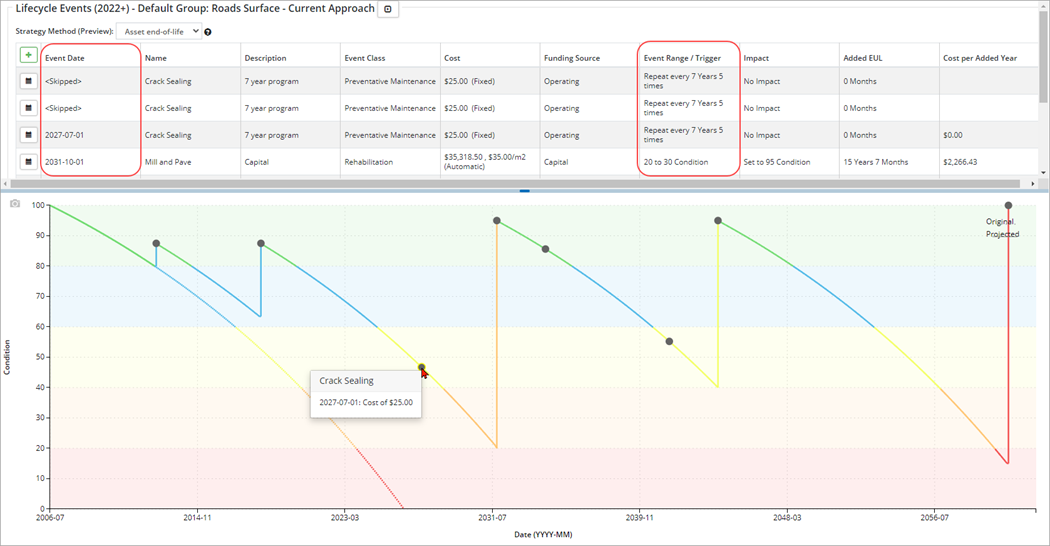Viewport: 1050px width, 546px height.
Task: Sort by the Cost column header
Action: [x=452, y=58]
